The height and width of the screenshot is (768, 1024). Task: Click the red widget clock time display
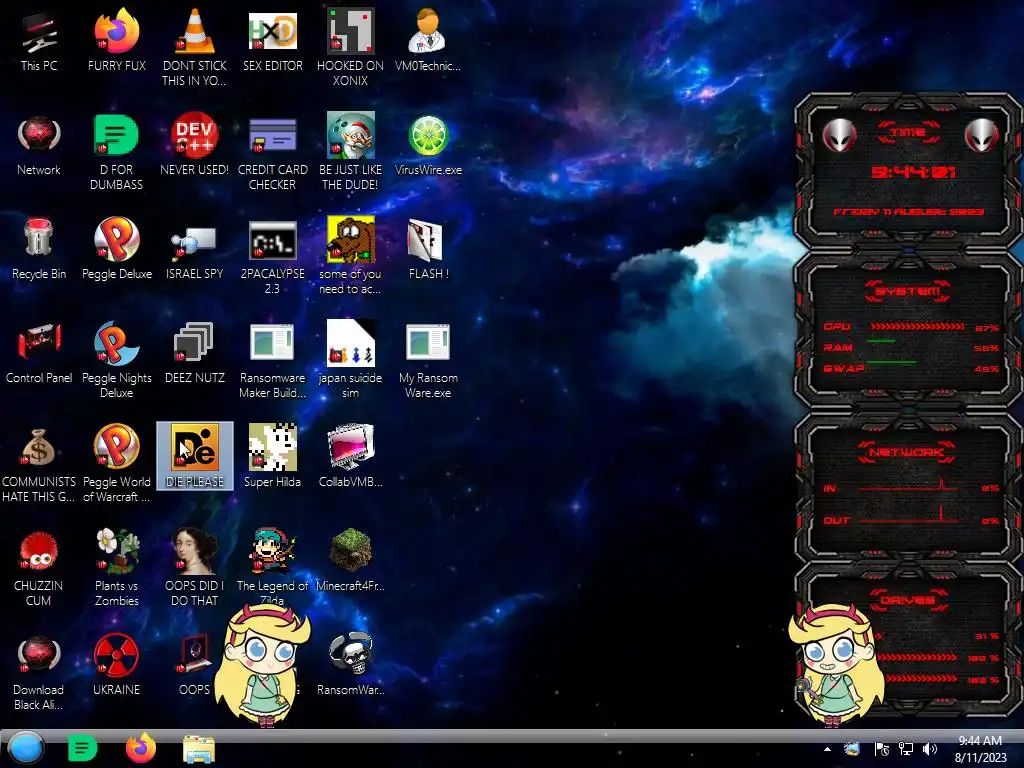913,172
